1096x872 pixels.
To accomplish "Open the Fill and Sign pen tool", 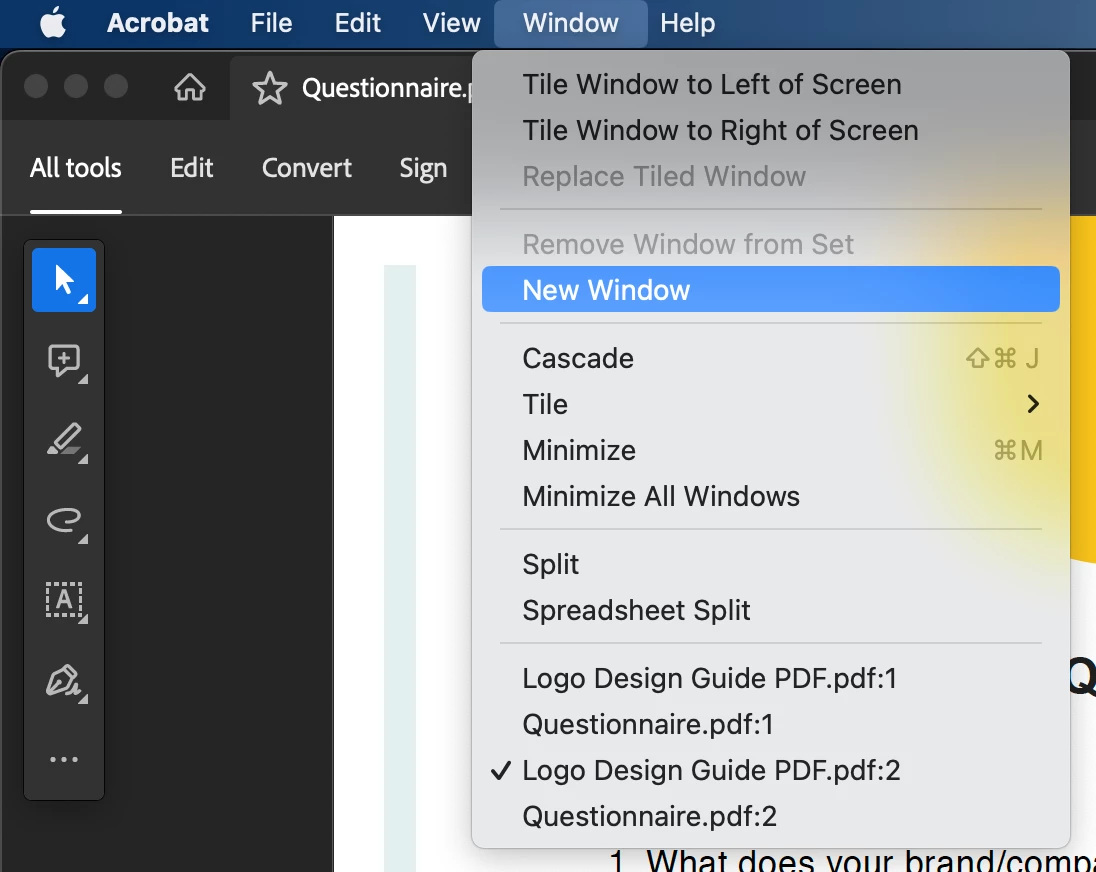I will click(x=64, y=681).
